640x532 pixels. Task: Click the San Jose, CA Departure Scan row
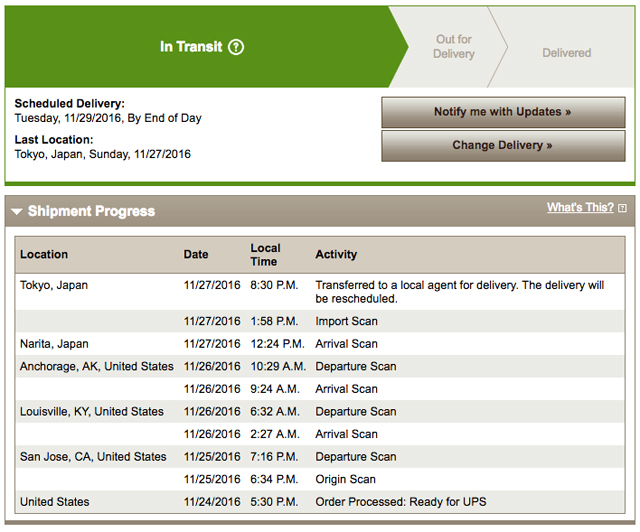coord(320,456)
